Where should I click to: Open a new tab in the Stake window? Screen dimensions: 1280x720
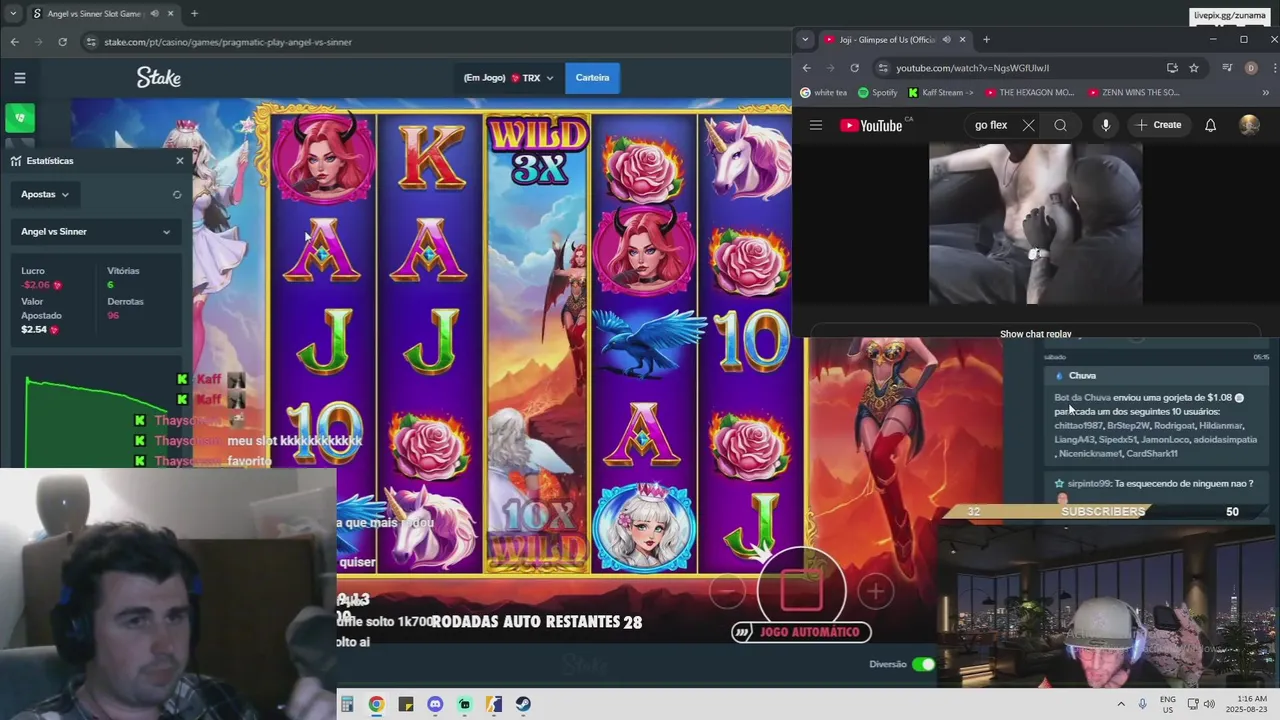(194, 13)
